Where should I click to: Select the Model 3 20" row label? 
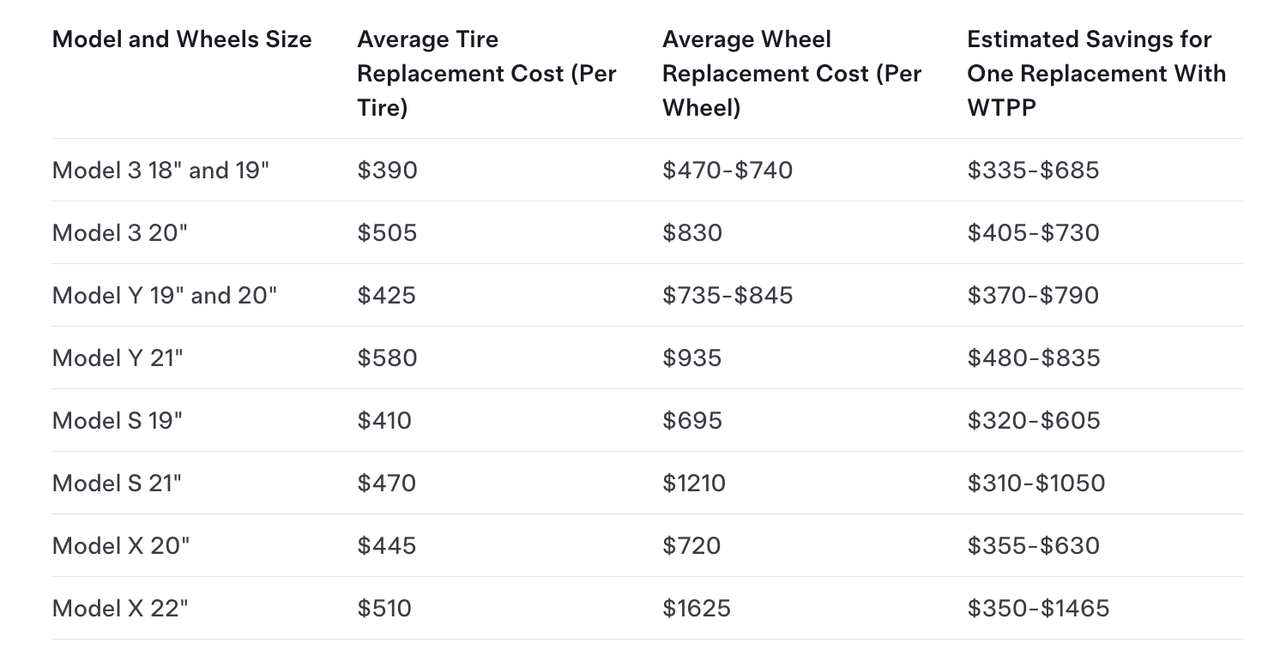120,233
